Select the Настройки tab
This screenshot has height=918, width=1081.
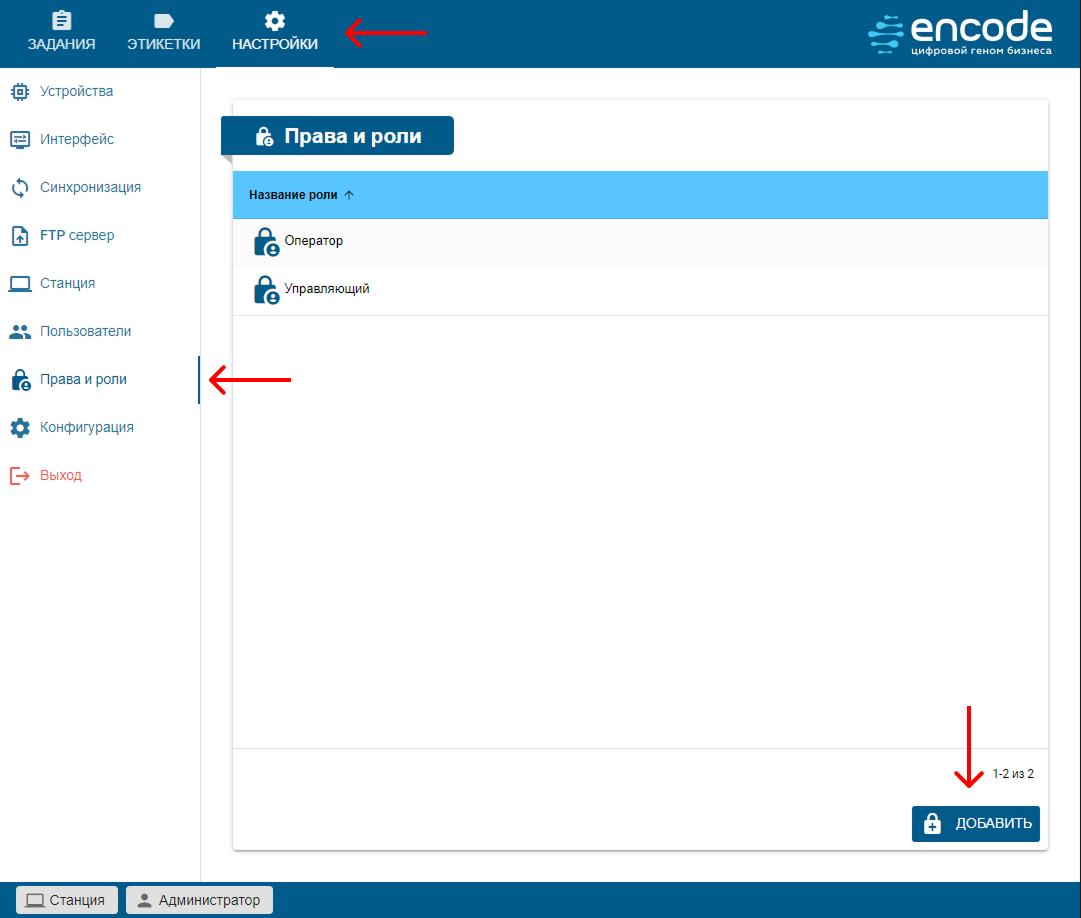click(x=275, y=33)
